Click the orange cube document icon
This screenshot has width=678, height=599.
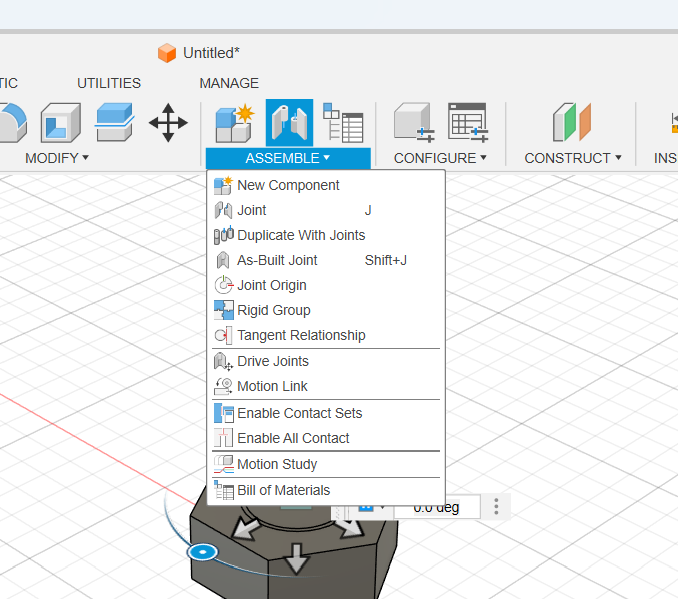point(167,53)
